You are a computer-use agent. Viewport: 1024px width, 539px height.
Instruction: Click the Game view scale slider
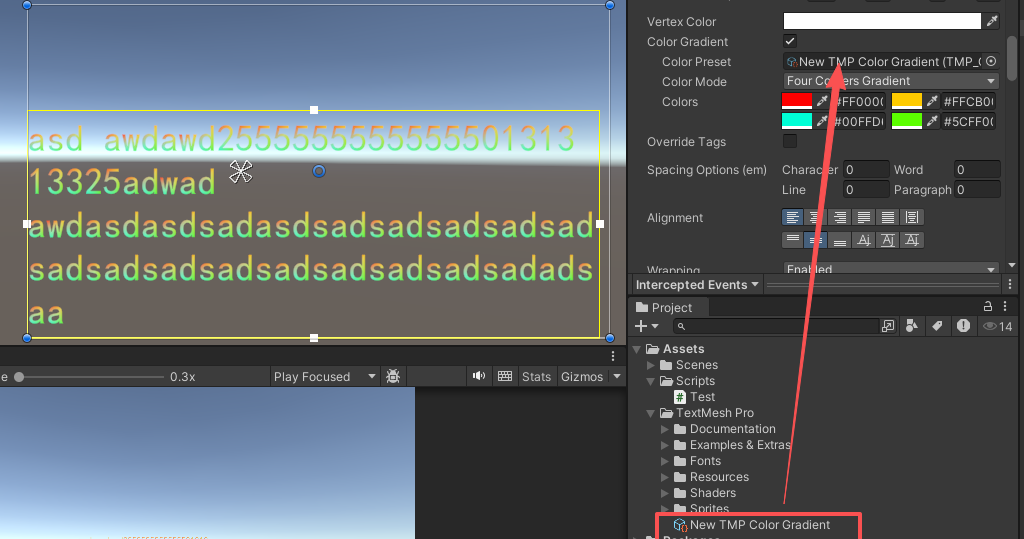[x=90, y=376]
